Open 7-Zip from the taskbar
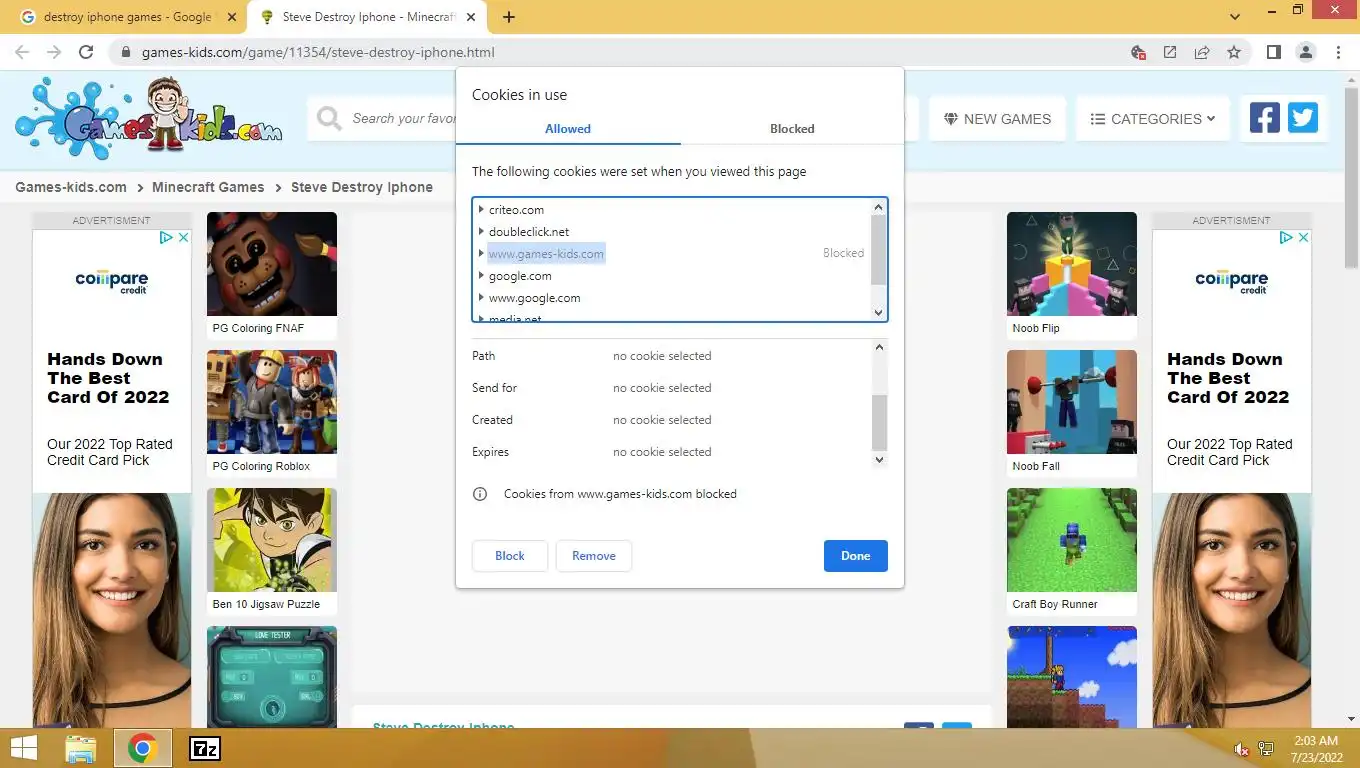This screenshot has height=768, width=1360. tap(205, 748)
